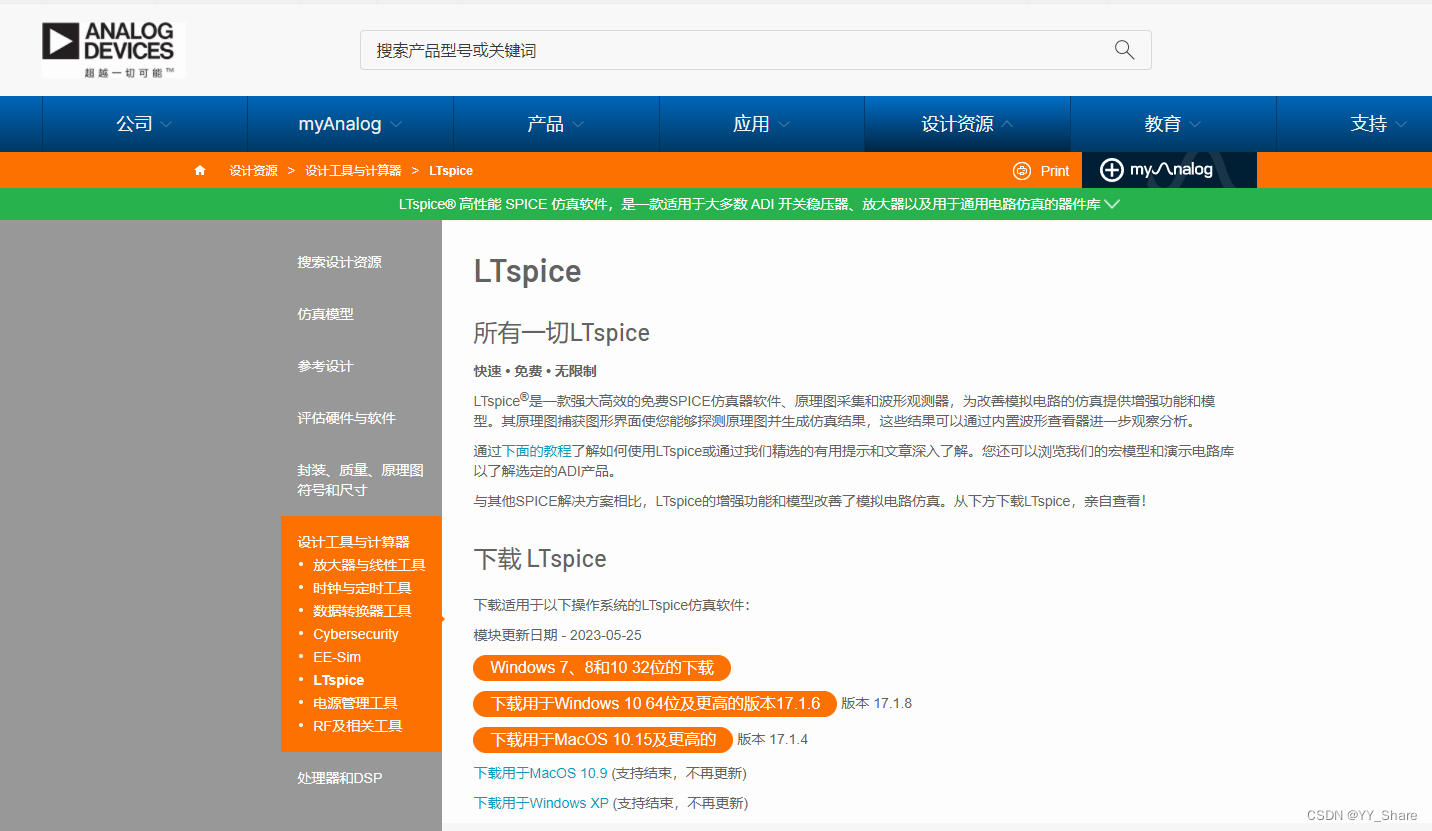Download the MacOS 10.15 version
The height and width of the screenshot is (831, 1432).
point(603,740)
